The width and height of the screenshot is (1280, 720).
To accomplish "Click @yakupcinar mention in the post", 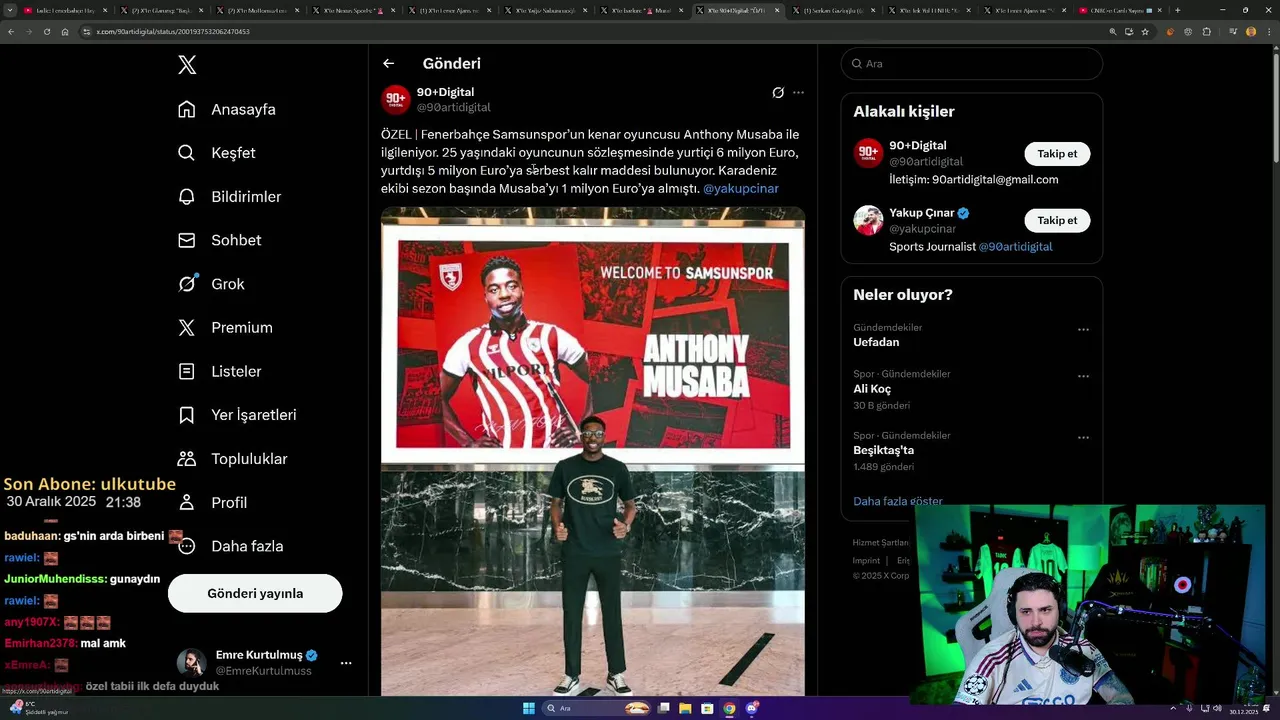I will [741, 188].
